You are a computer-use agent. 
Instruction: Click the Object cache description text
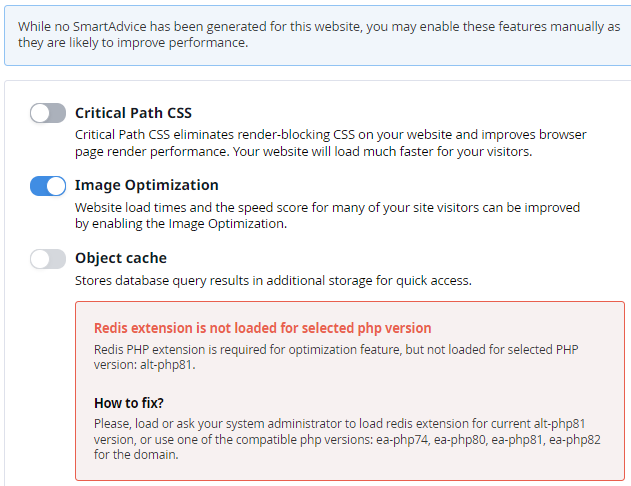(x=273, y=281)
